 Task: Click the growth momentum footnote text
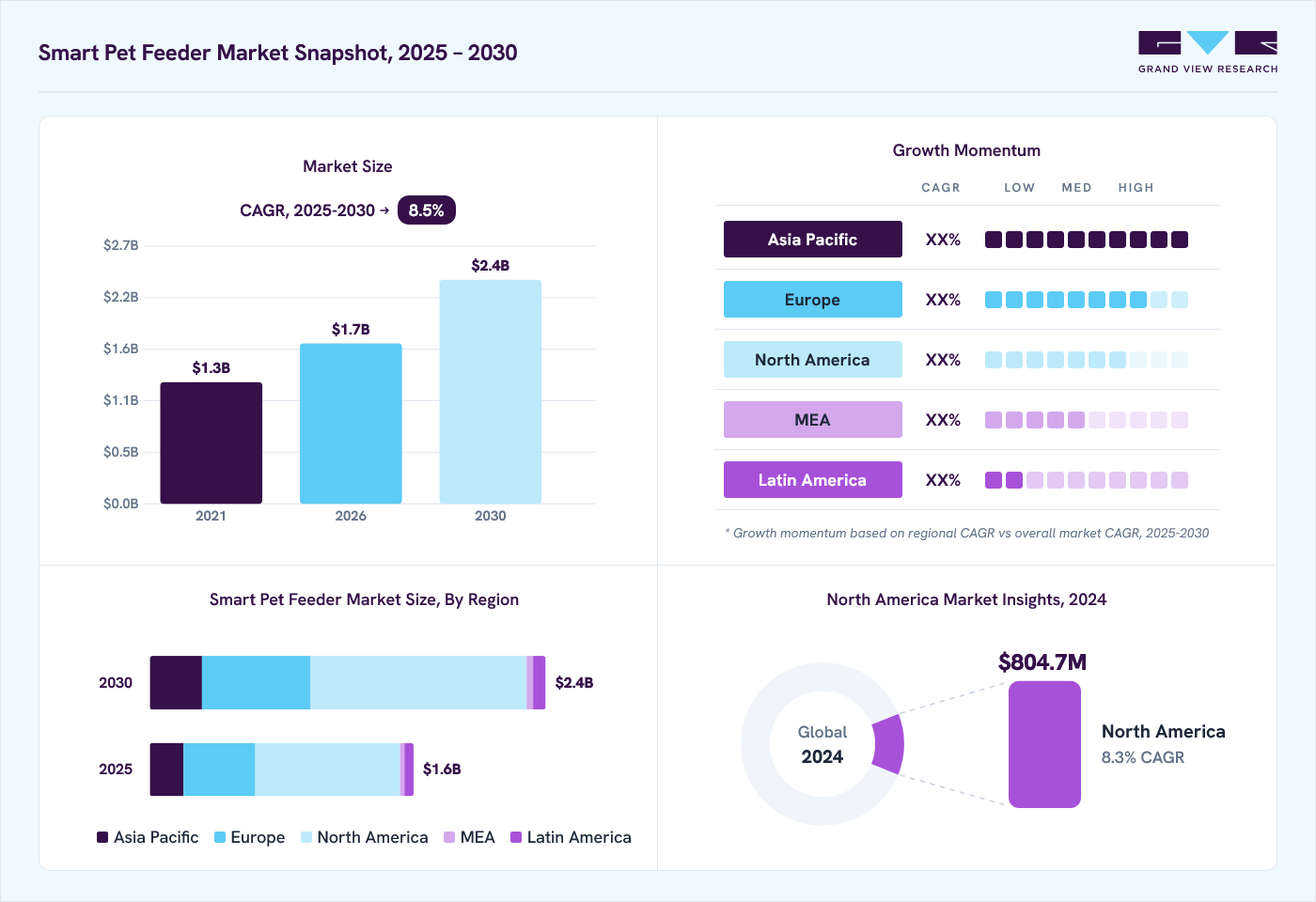coord(967,533)
